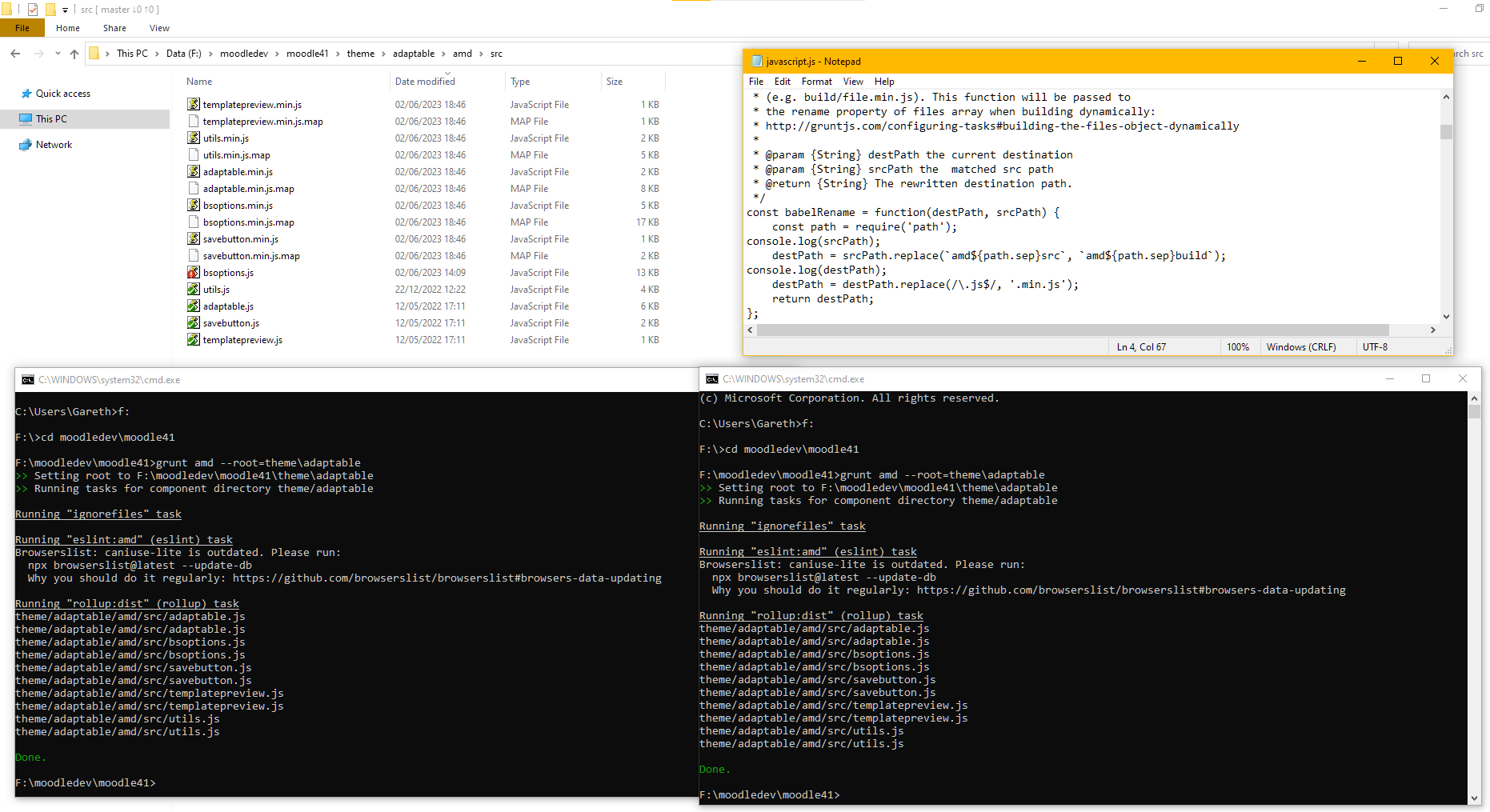
Task: Click Notepad scroll down arrow
Action: click(1446, 317)
